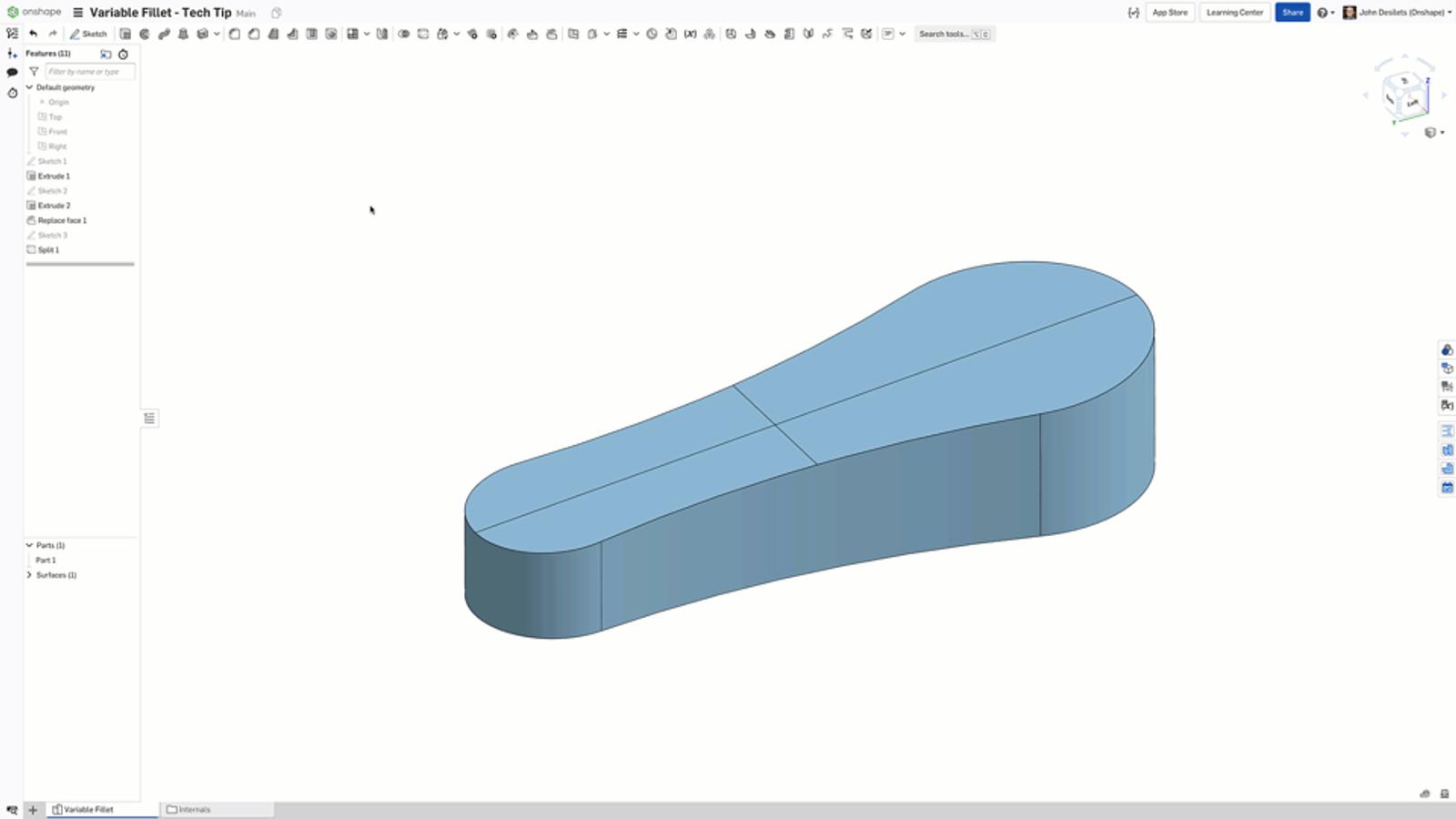Click the Fillet tool icon

point(234,34)
